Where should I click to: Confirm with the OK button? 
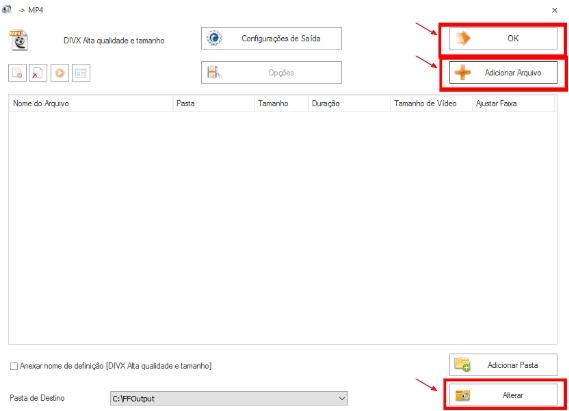[x=503, y=38]
